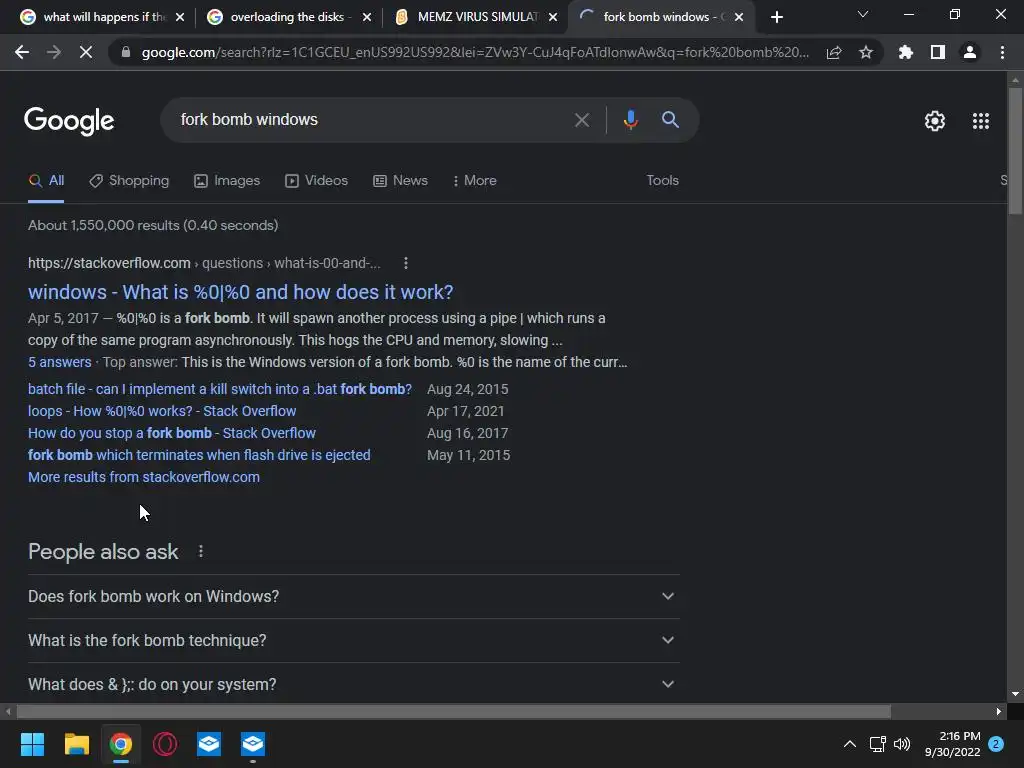This screenshot has width=1024, height=768.
Task: Clear the search box text
Action: pyautogui.click(x=581, y=120)
